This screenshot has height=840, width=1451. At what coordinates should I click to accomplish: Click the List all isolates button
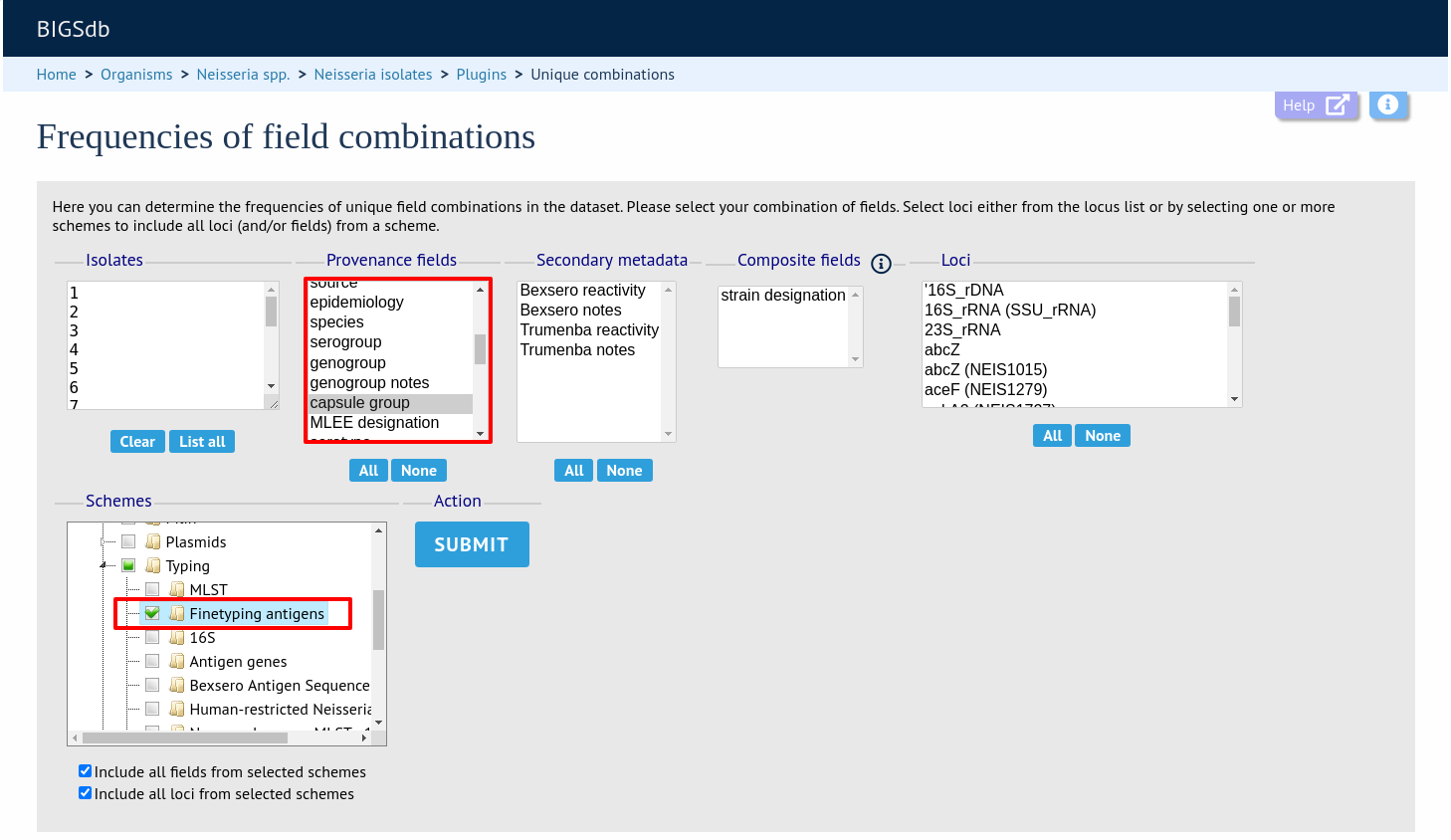[x=202, y=442]
